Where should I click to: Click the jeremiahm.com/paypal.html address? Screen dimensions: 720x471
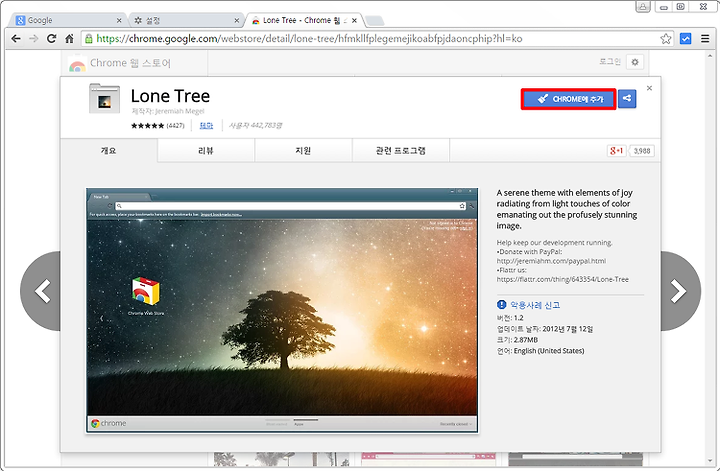point(551,261)
